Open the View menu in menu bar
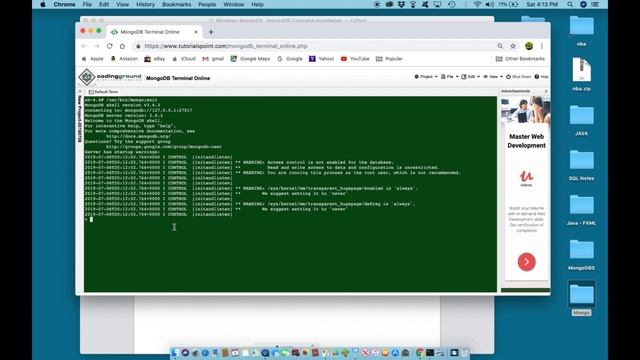 click(122, 4)
